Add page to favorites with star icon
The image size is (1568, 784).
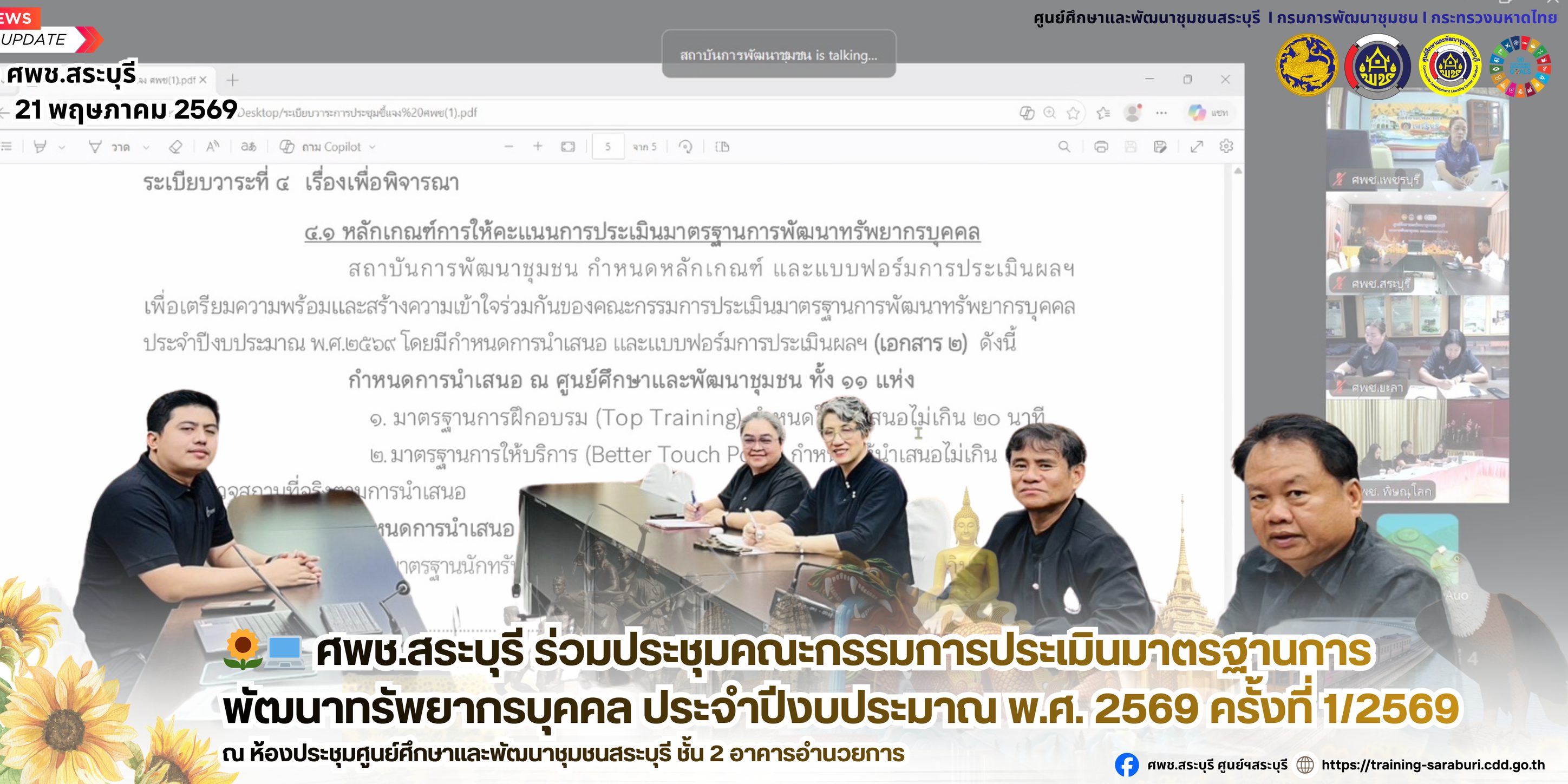point(1073,113)
